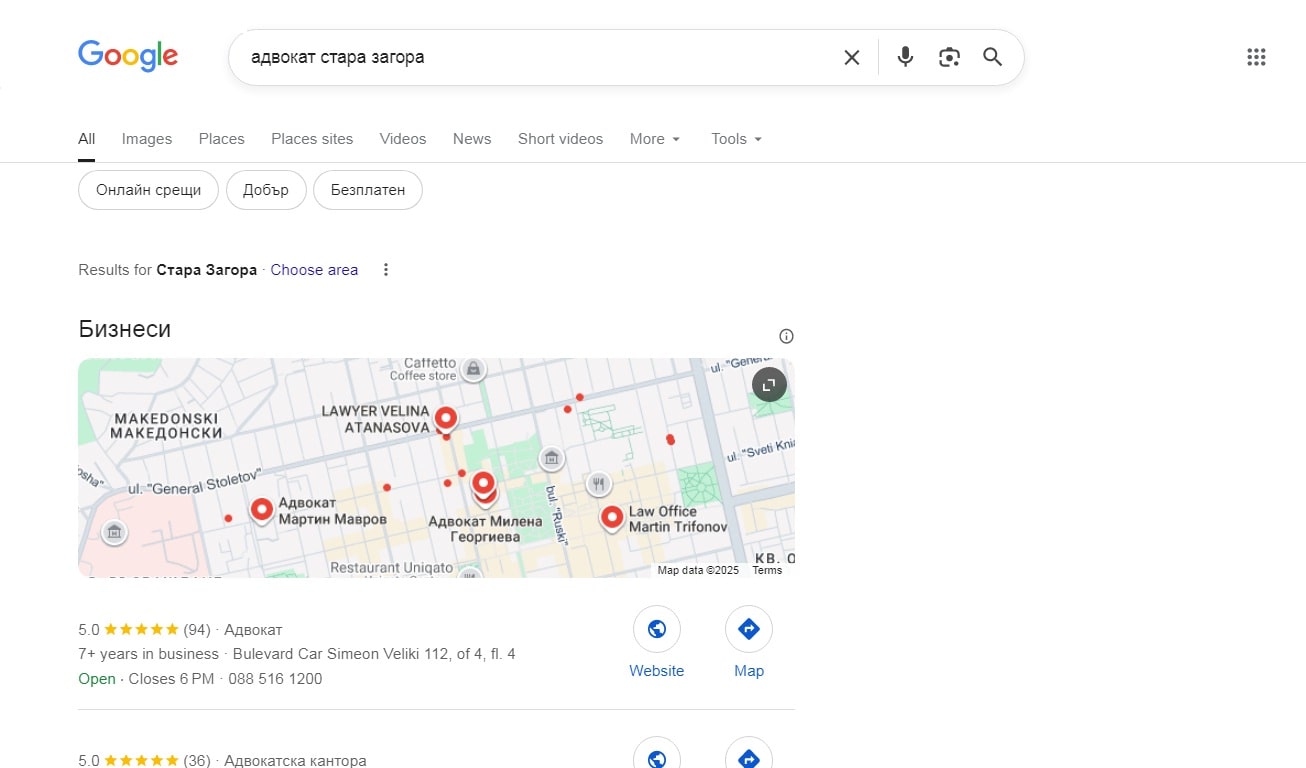Expand the More search categories dropdown

[x=655, y=139]
